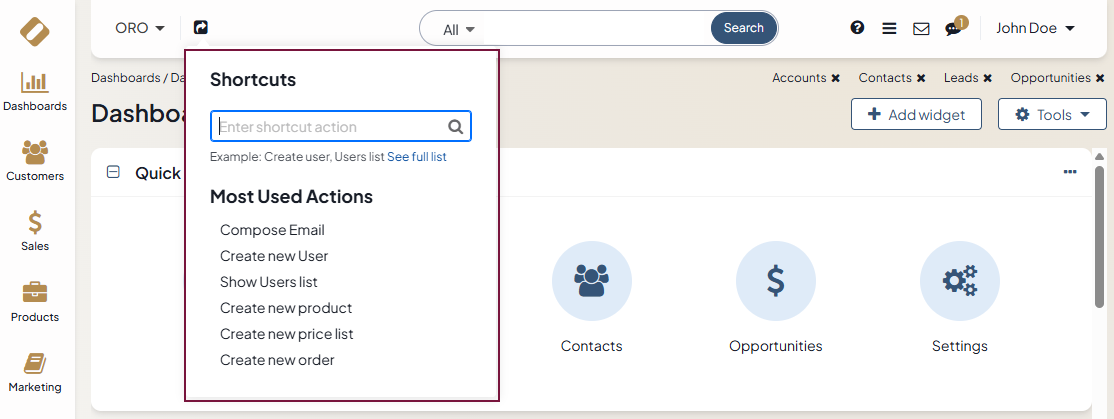
Task: Click the shortcuts icon in top bar
Action: (201, 28)
